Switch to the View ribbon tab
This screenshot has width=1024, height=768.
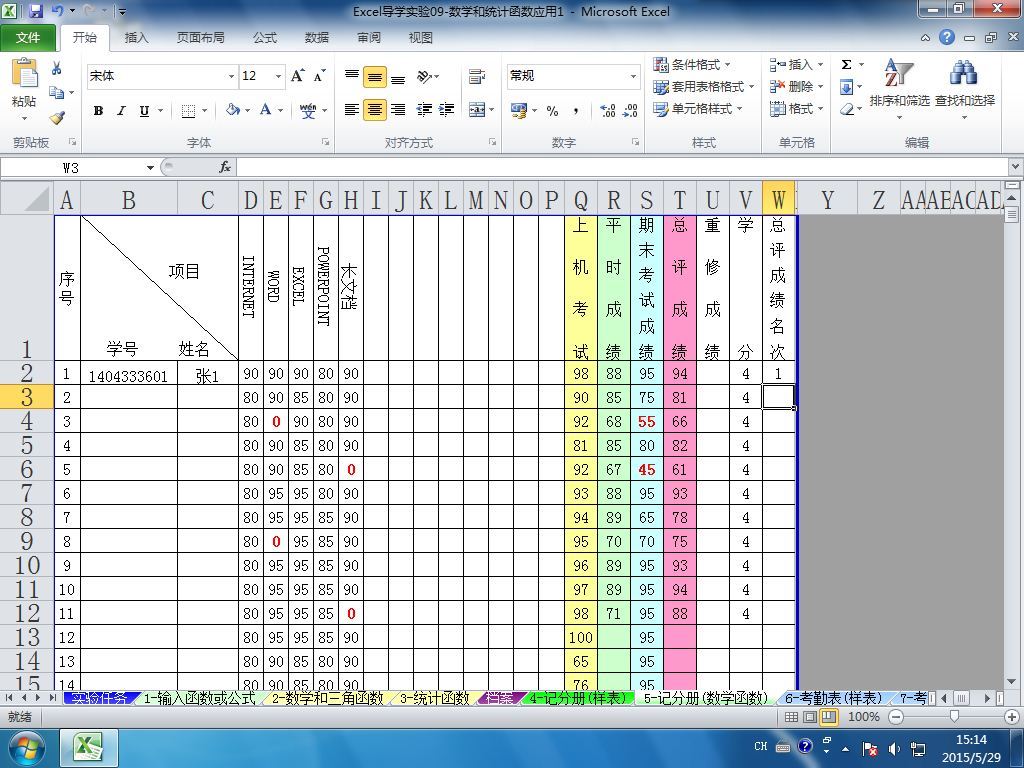[x=421, y=38]
